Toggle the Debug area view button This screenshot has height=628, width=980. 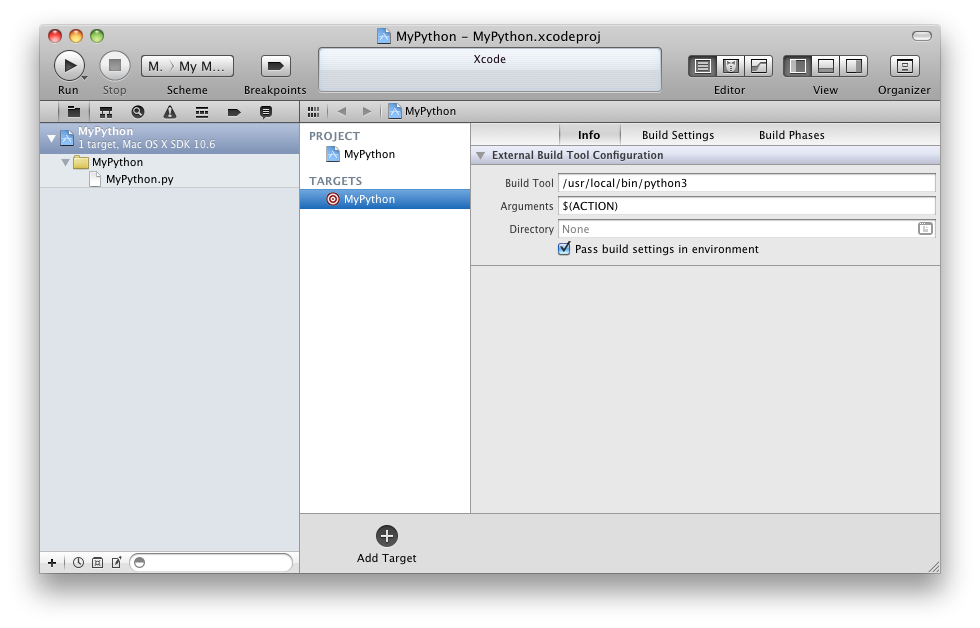tap(826, 66)
